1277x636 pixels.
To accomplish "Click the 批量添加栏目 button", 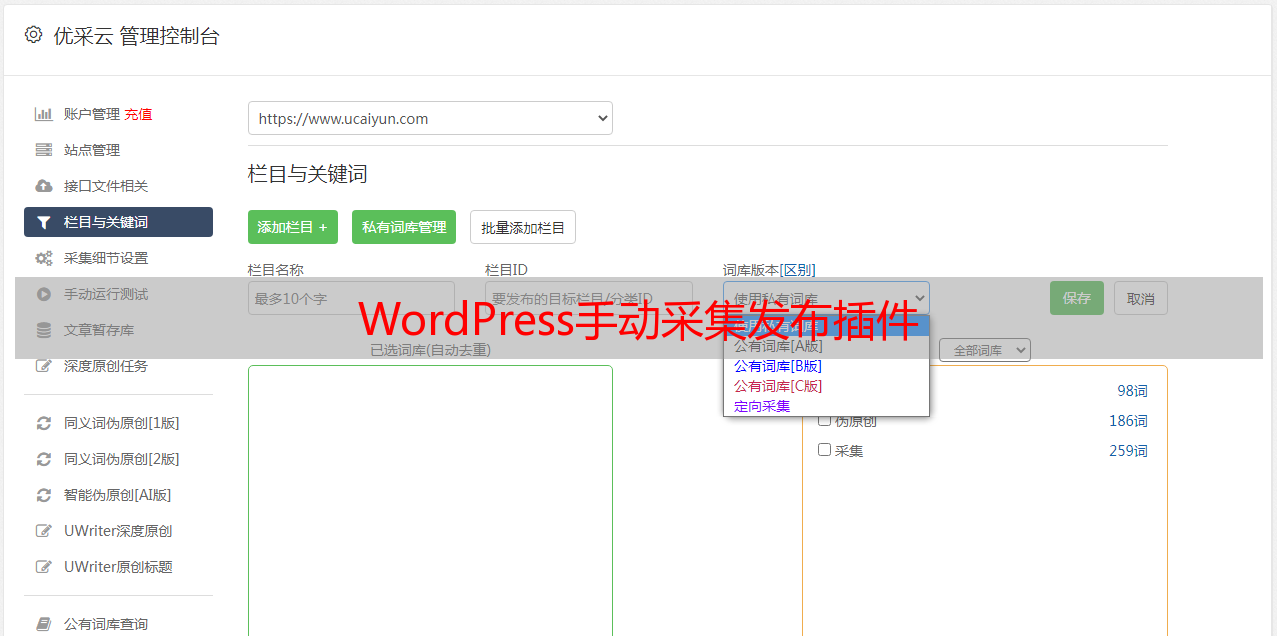I will [x=523, y=227].
